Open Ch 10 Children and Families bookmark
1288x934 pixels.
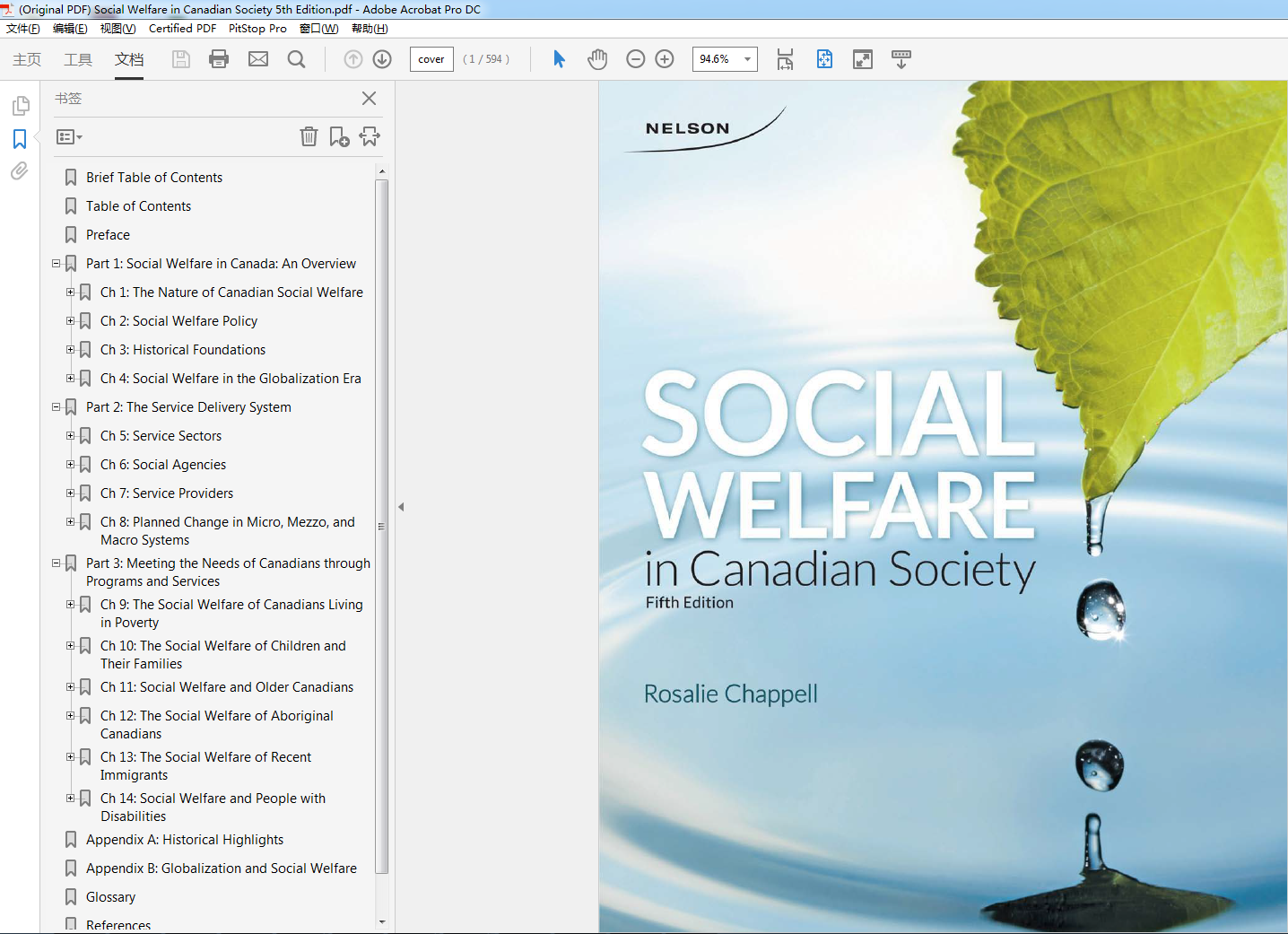(223, 655)
